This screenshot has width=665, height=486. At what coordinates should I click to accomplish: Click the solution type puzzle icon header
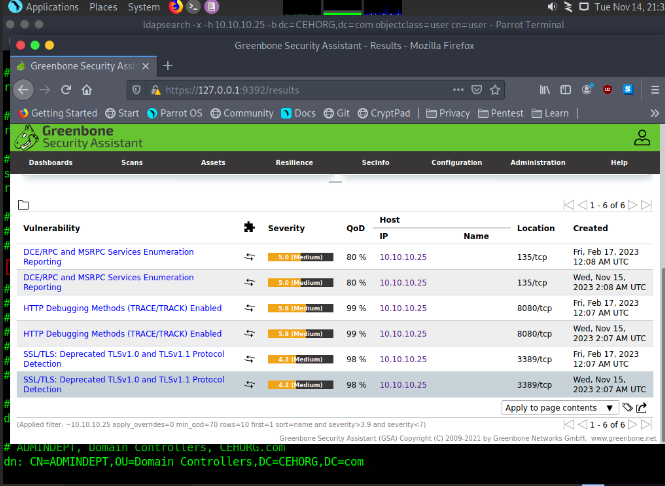tap(249, 228)
